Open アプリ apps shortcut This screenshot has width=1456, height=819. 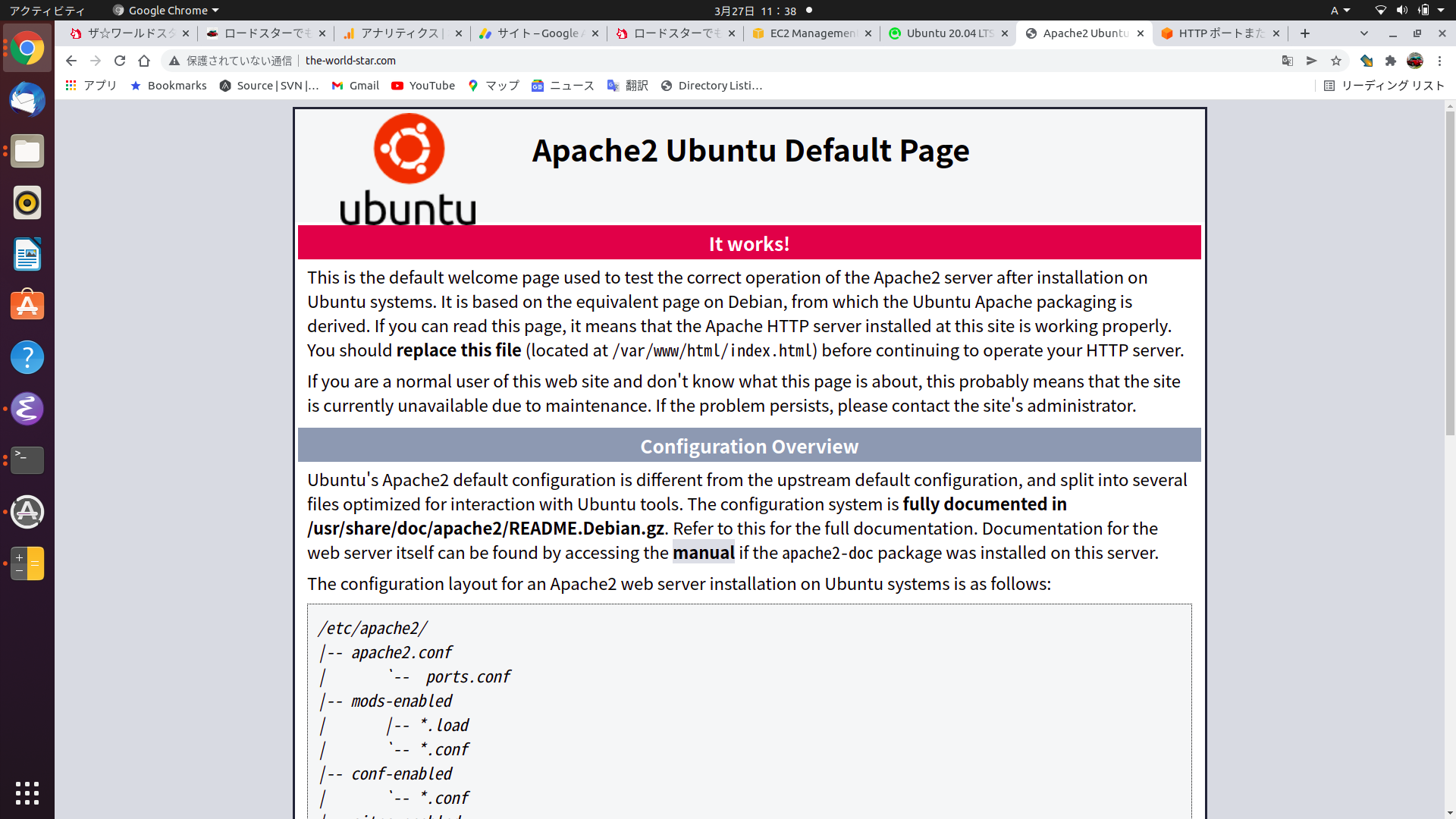pyautogui.click(x=91, y=86)
